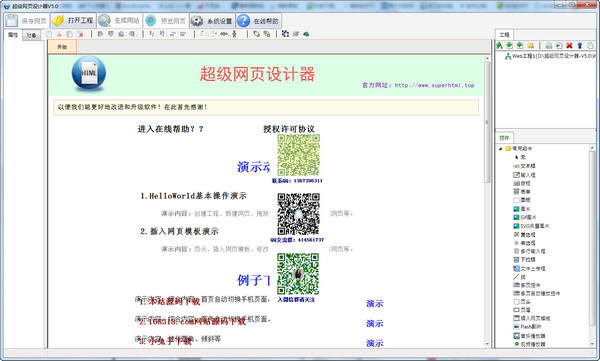
Task: Click the paste clipboard icon
Action: 70,34
